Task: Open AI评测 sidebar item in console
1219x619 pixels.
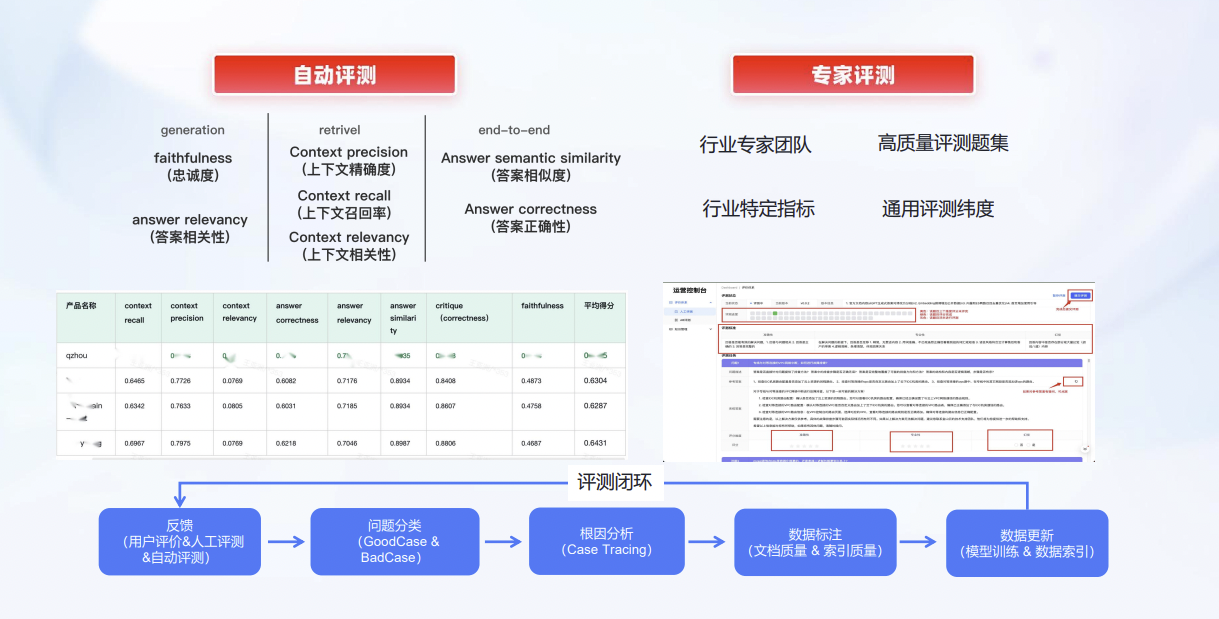Action: (689, 320)
